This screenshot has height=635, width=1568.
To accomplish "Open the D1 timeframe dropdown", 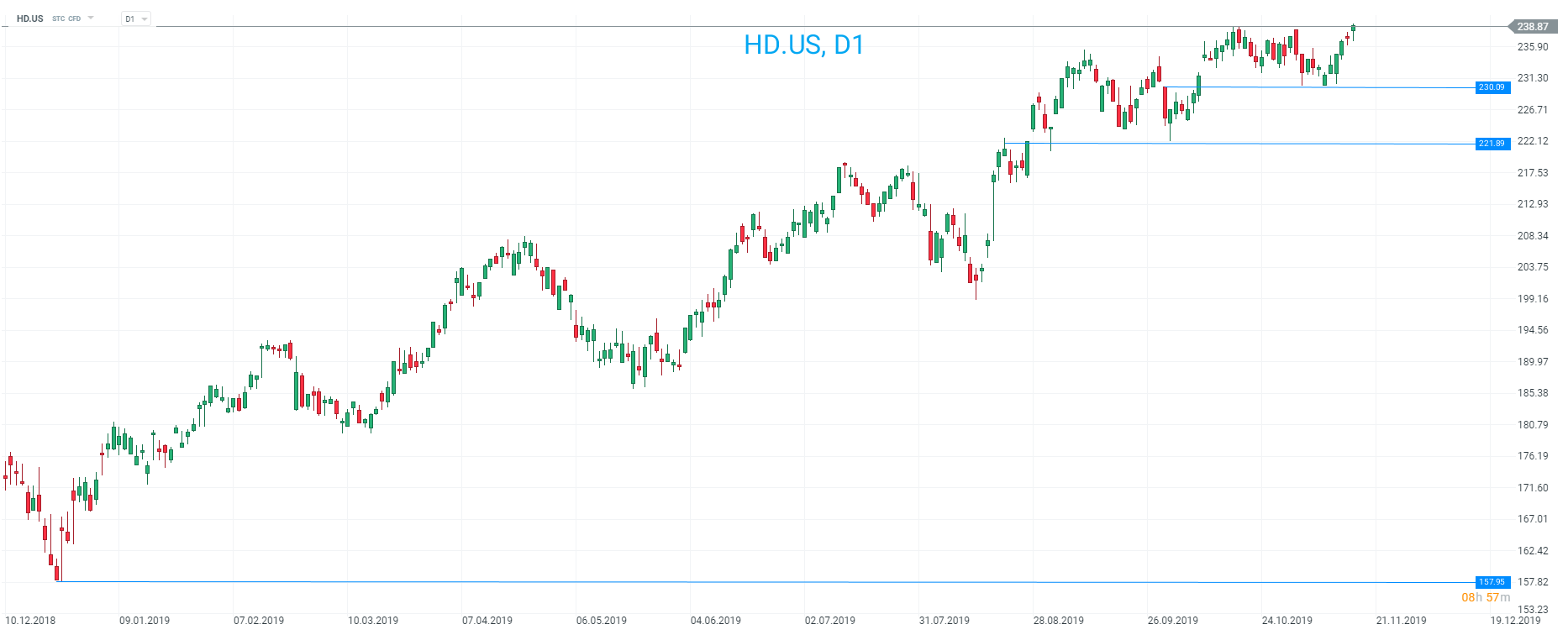I will (136, 18).
